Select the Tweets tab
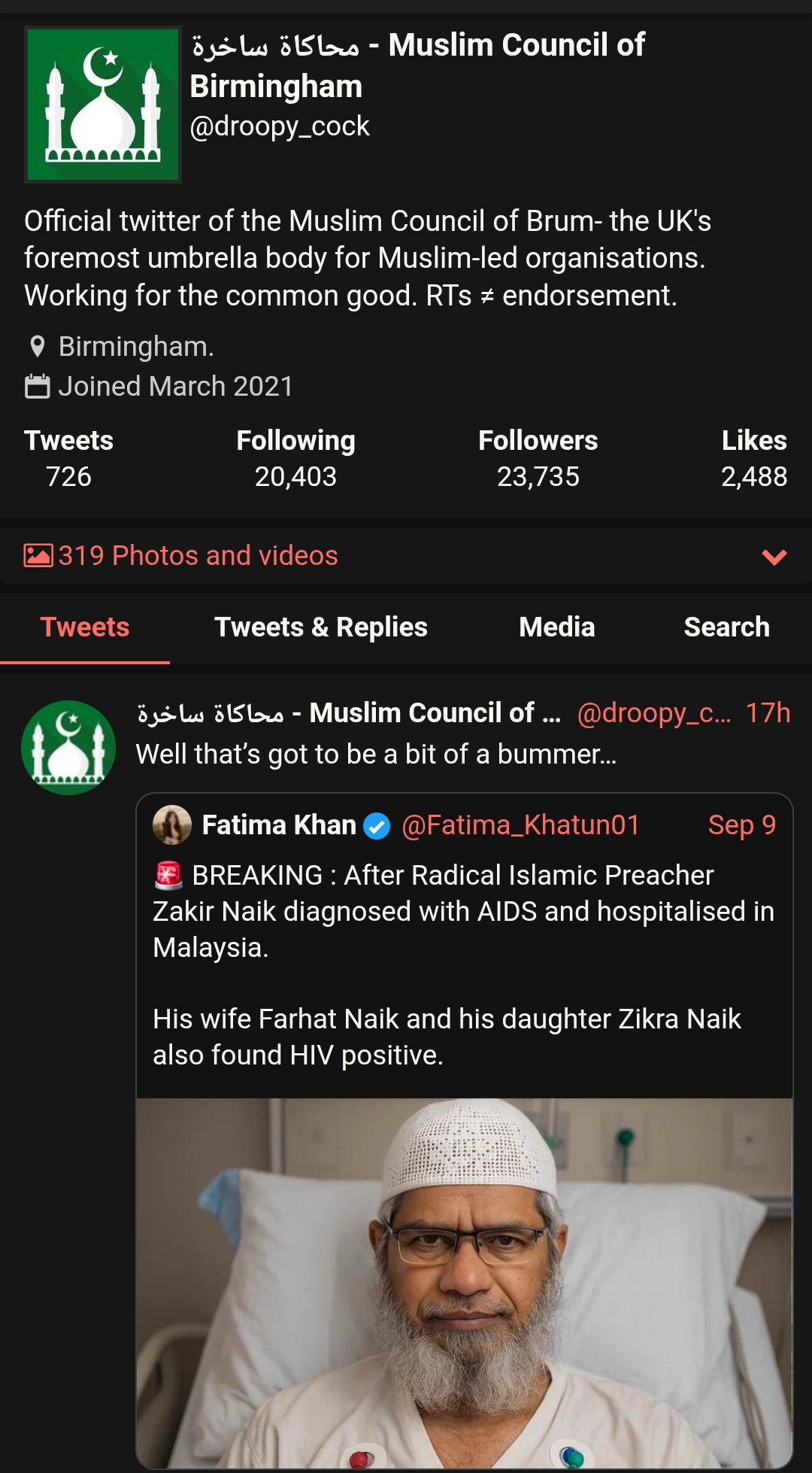 [85, 627]
